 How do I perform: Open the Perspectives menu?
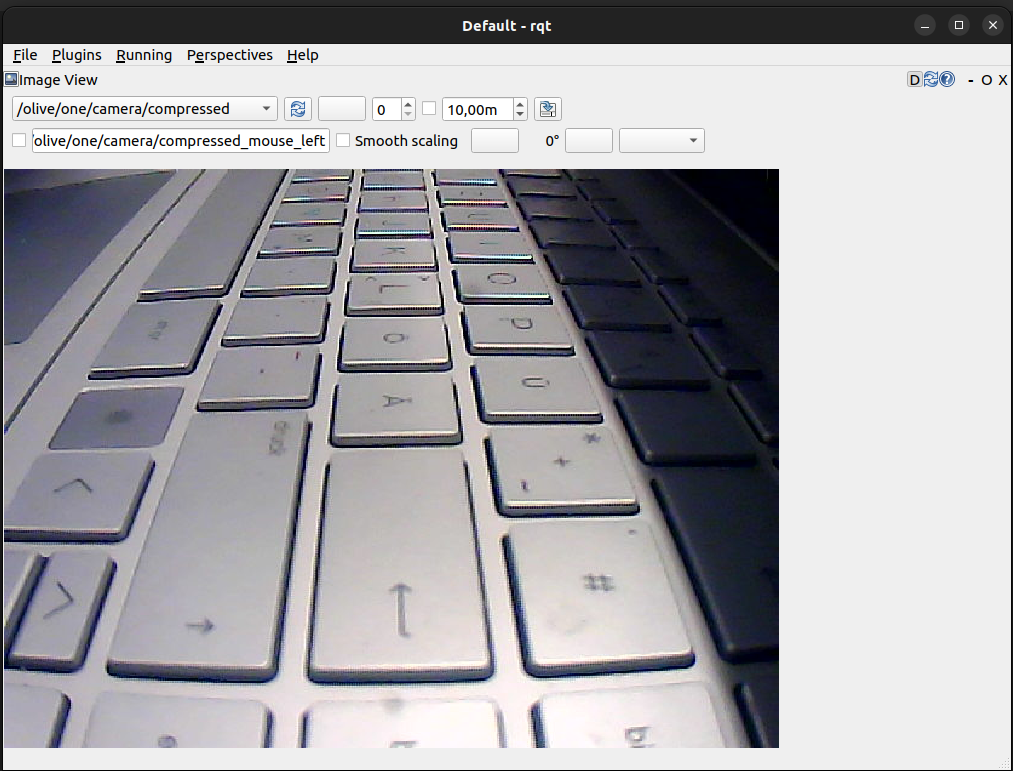(x=229, y=55)
